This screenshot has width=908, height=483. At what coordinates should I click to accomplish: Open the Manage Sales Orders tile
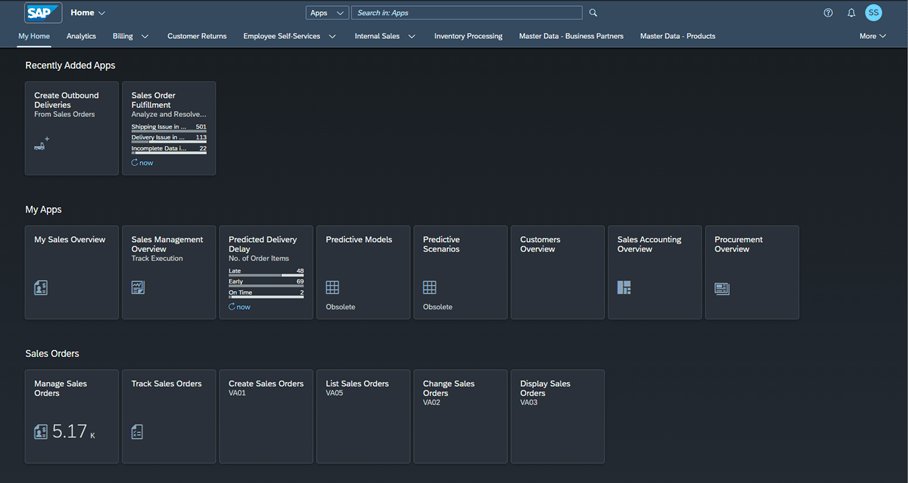coord(71,416)
